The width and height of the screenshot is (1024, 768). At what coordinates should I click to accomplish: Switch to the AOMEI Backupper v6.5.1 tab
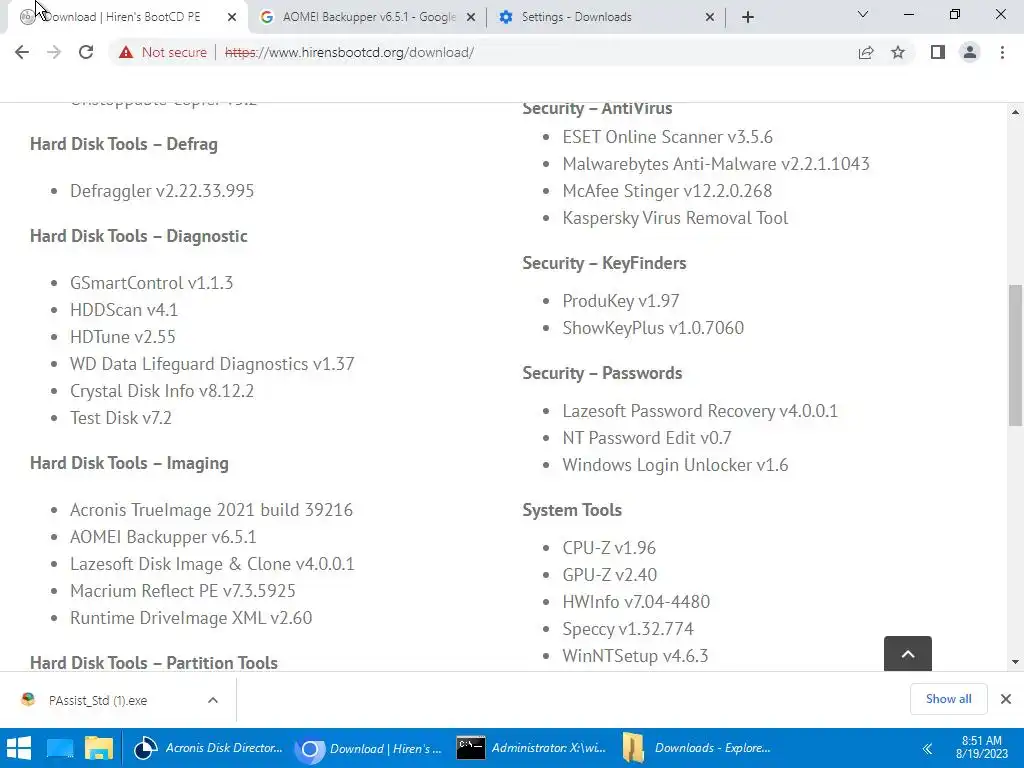tap(369, 17)
